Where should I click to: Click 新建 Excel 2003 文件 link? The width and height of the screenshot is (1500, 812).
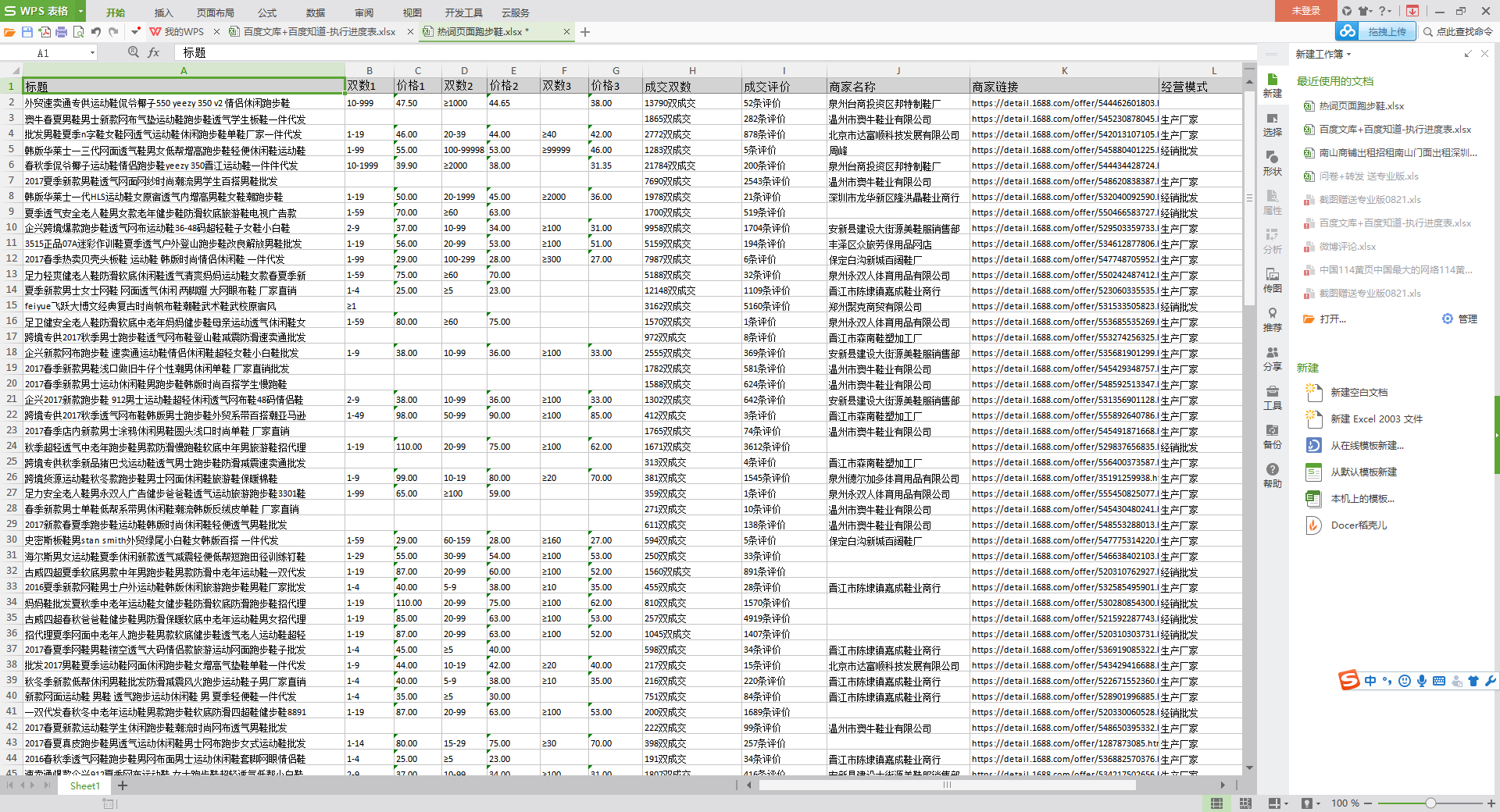(1376, 419)
